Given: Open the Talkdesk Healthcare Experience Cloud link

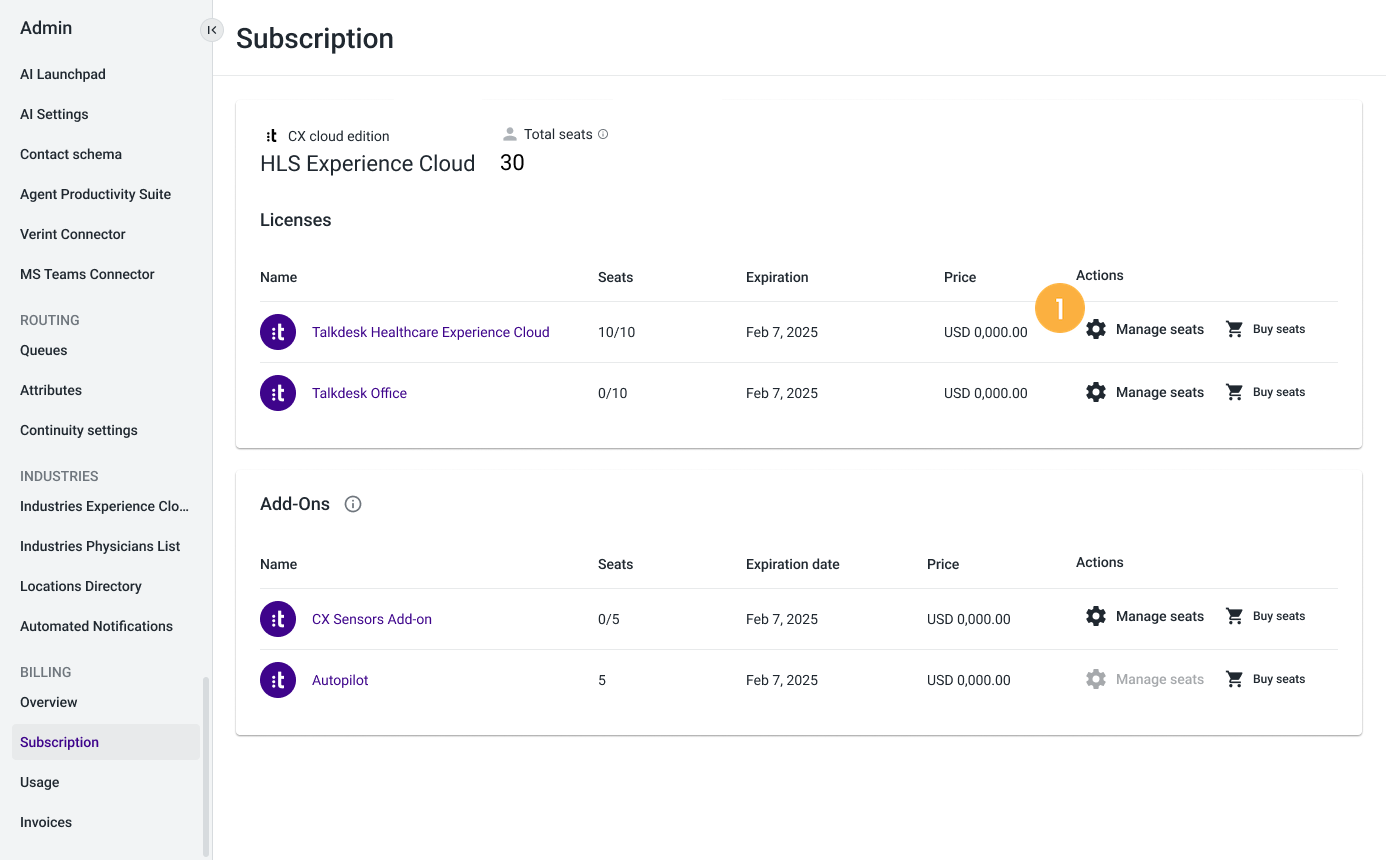Looking at the screenshot, I should (430, 332).
